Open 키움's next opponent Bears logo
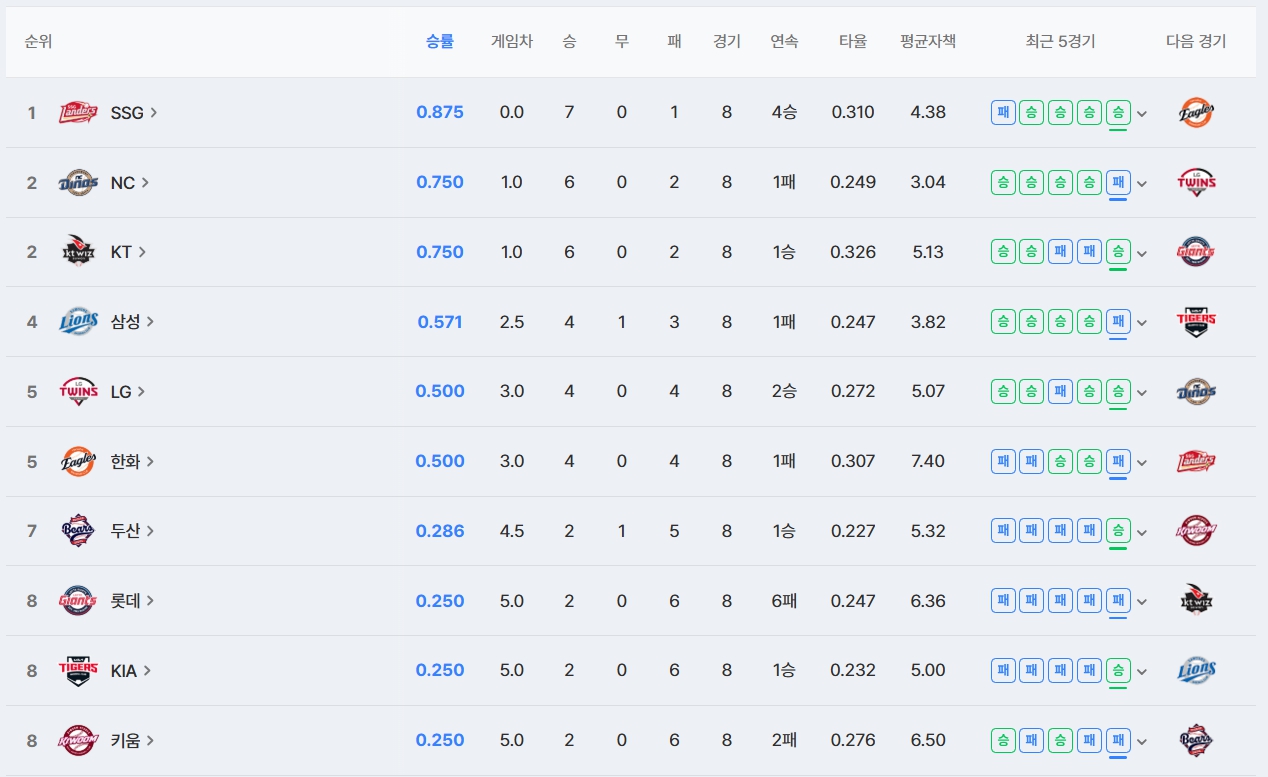The width and height of the screenshot is (1268, 777). (x=1196, y=741)
